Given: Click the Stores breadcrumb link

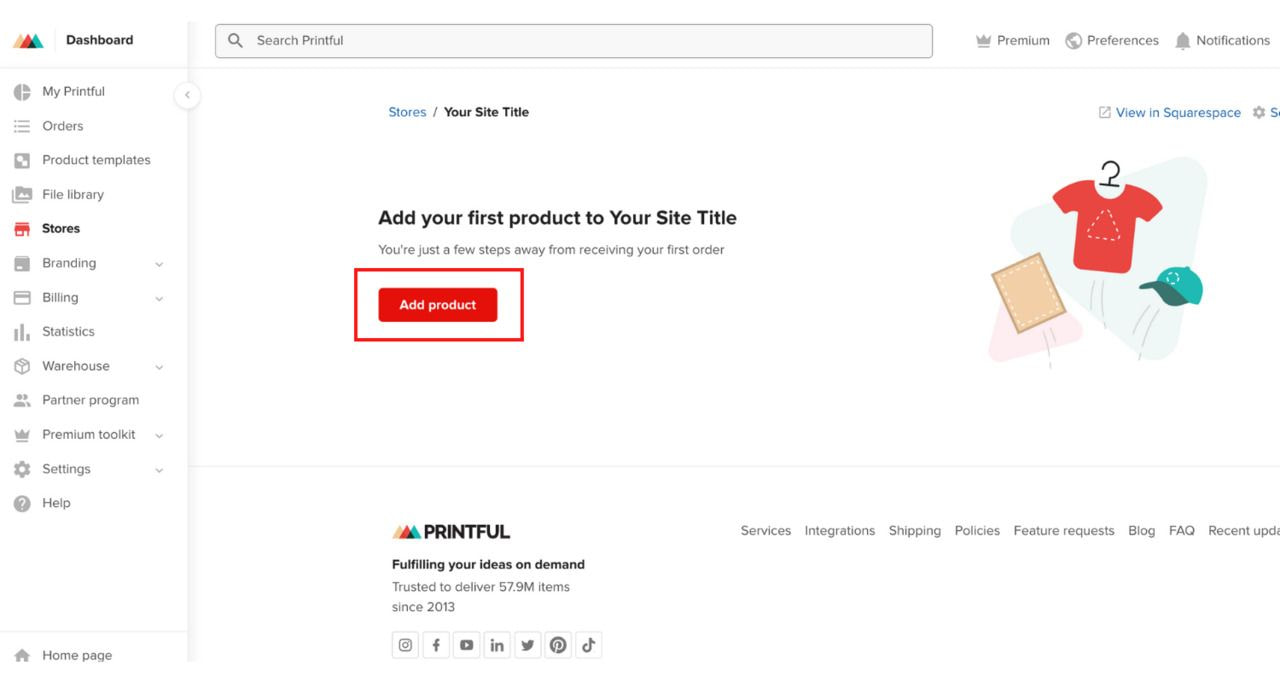Looking at the screenshot, I should click(407, 112).
